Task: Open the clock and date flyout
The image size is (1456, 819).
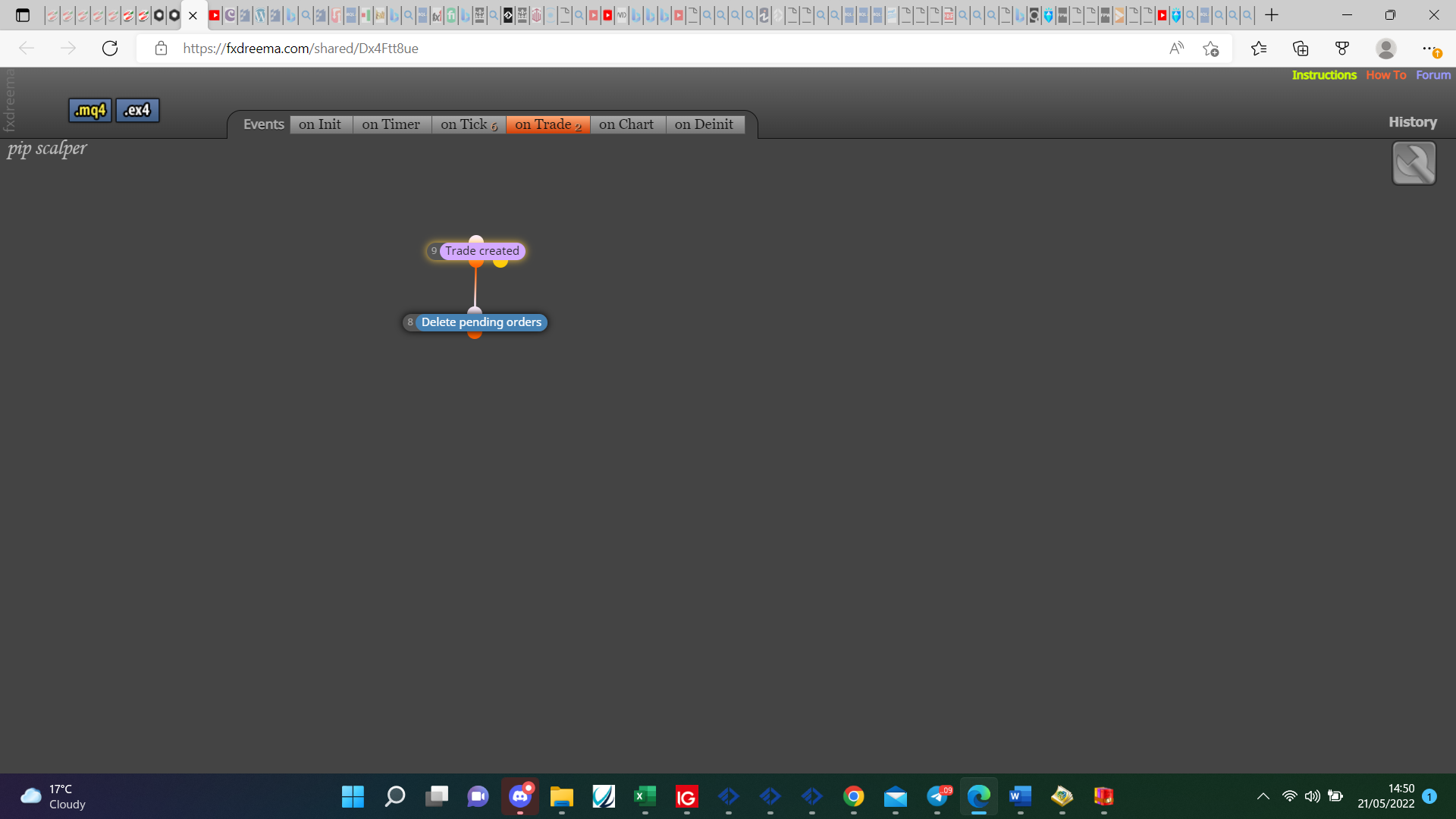Action: [x=1386, y=796]
